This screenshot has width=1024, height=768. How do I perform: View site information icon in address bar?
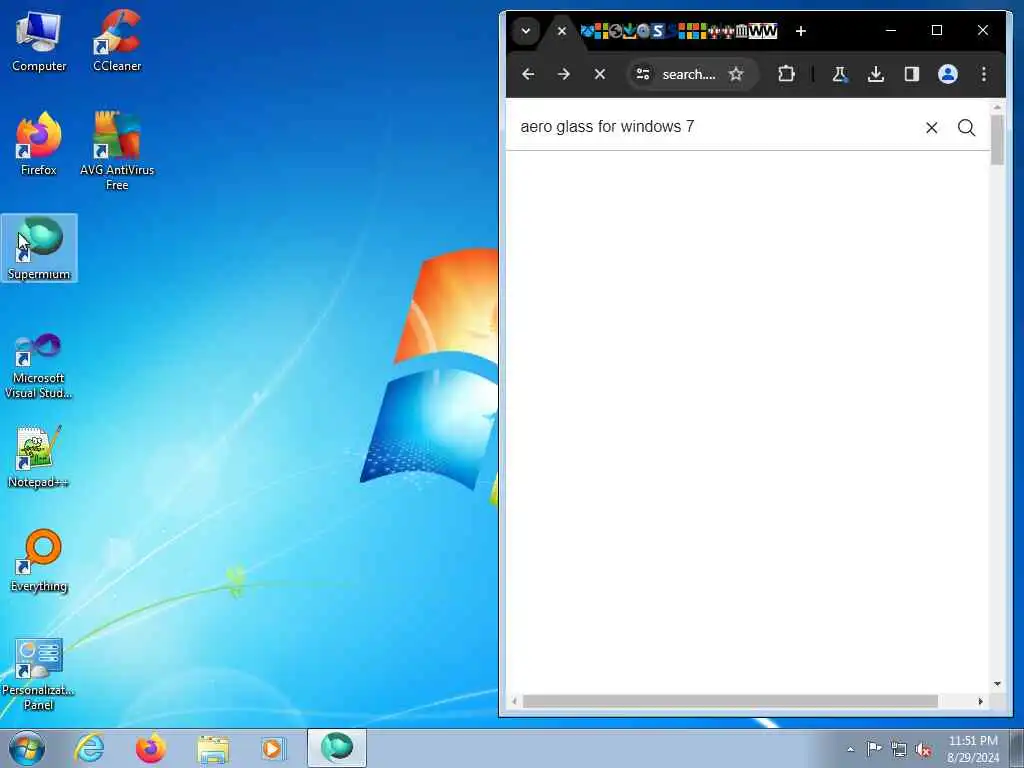point(643,74)
